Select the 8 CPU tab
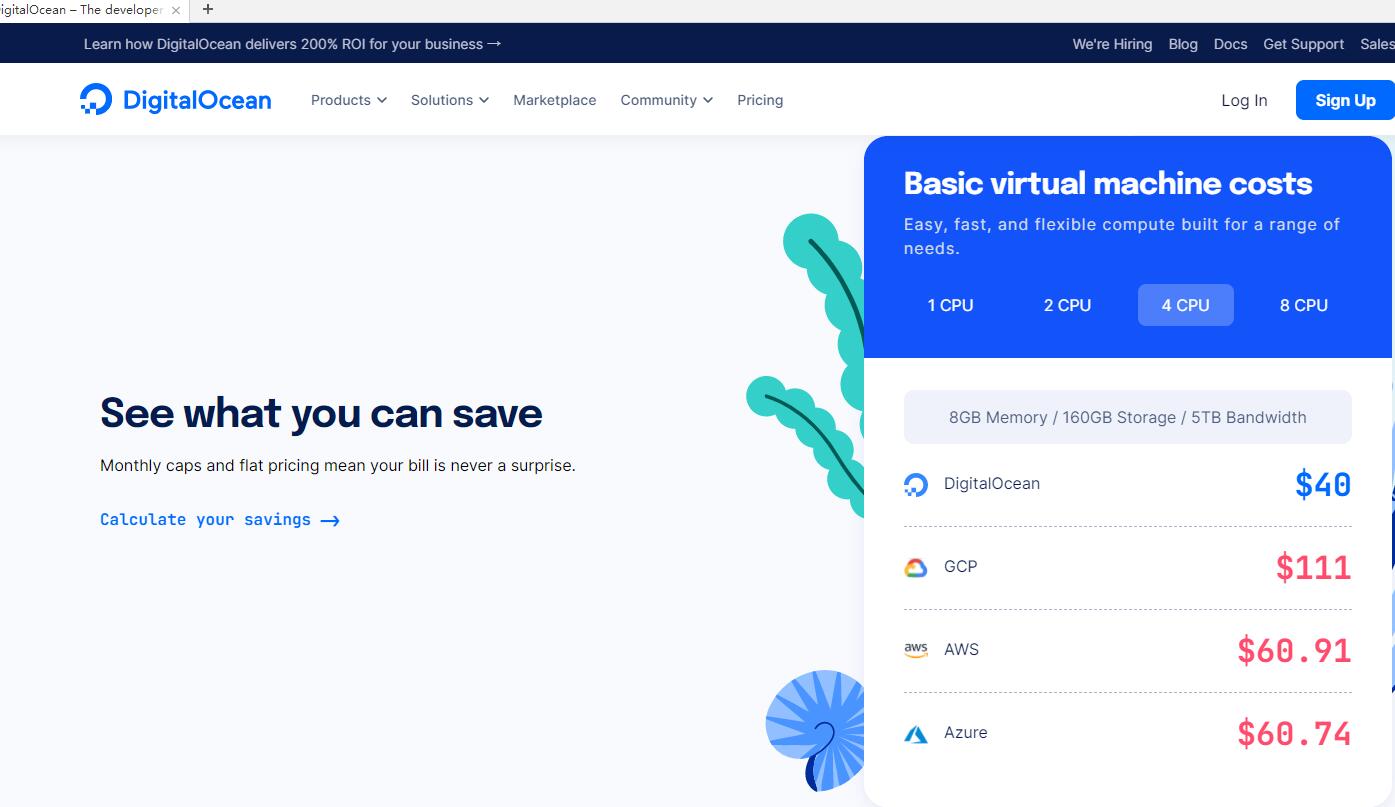 1304,305
